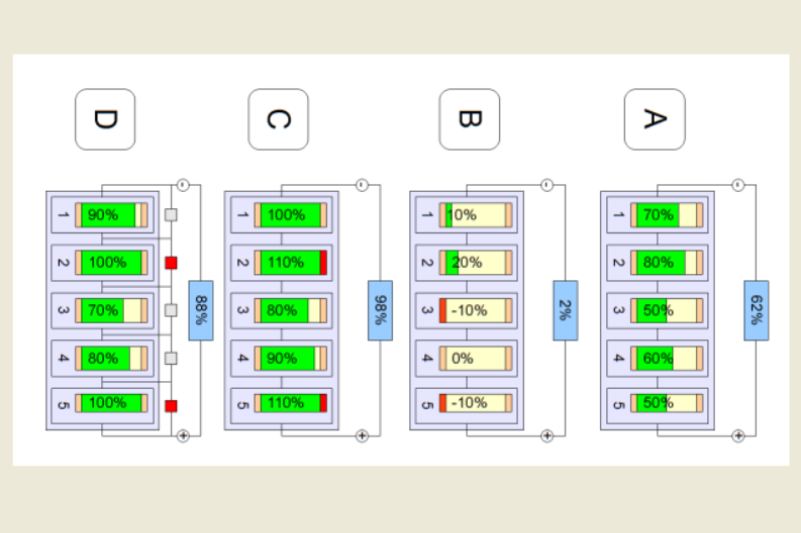Select the blue 62% total indicator of pack A

pyautogui.click(x=756, y=310)
